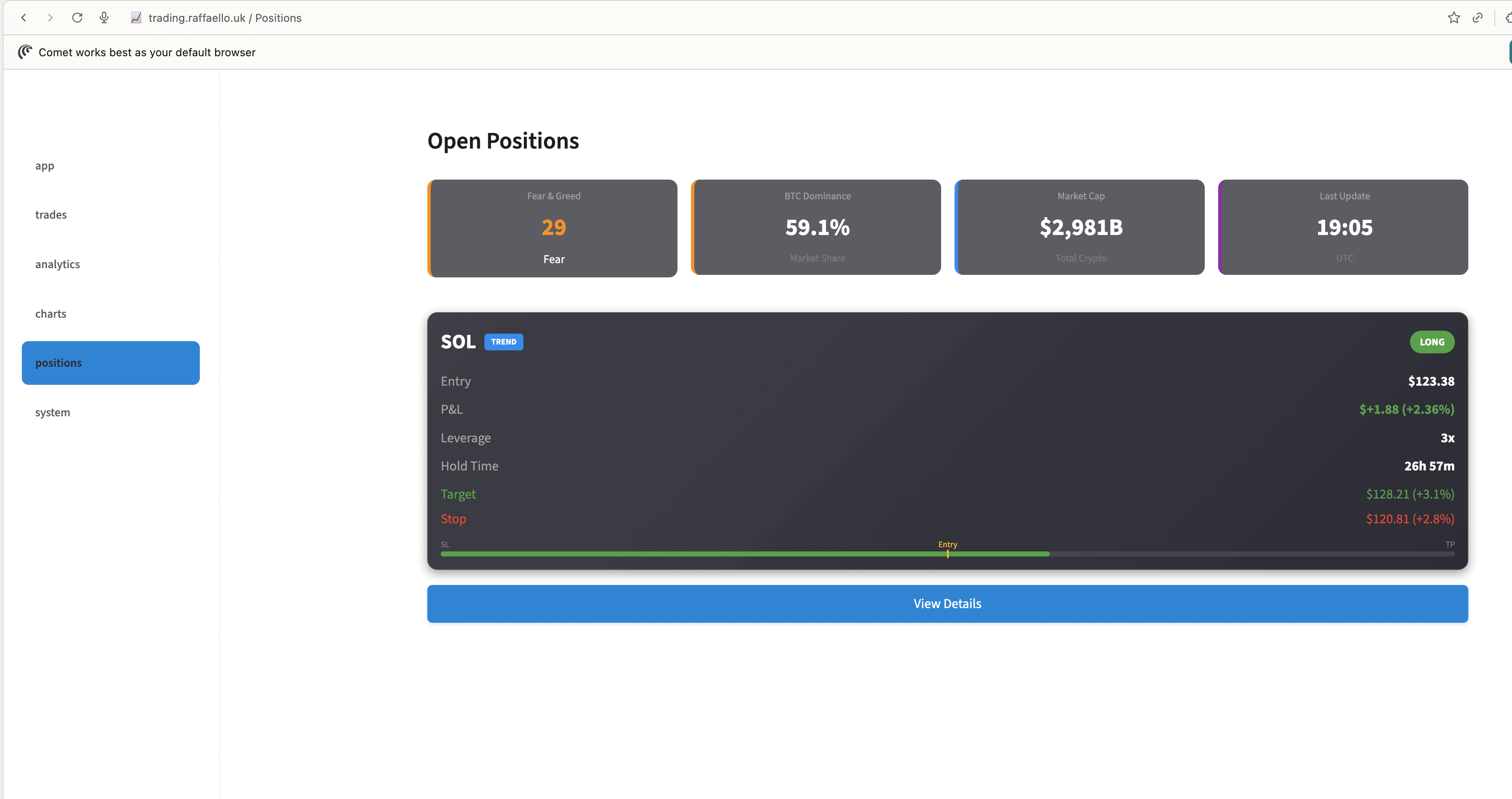Open the app sidebar item

coord(110,165)
